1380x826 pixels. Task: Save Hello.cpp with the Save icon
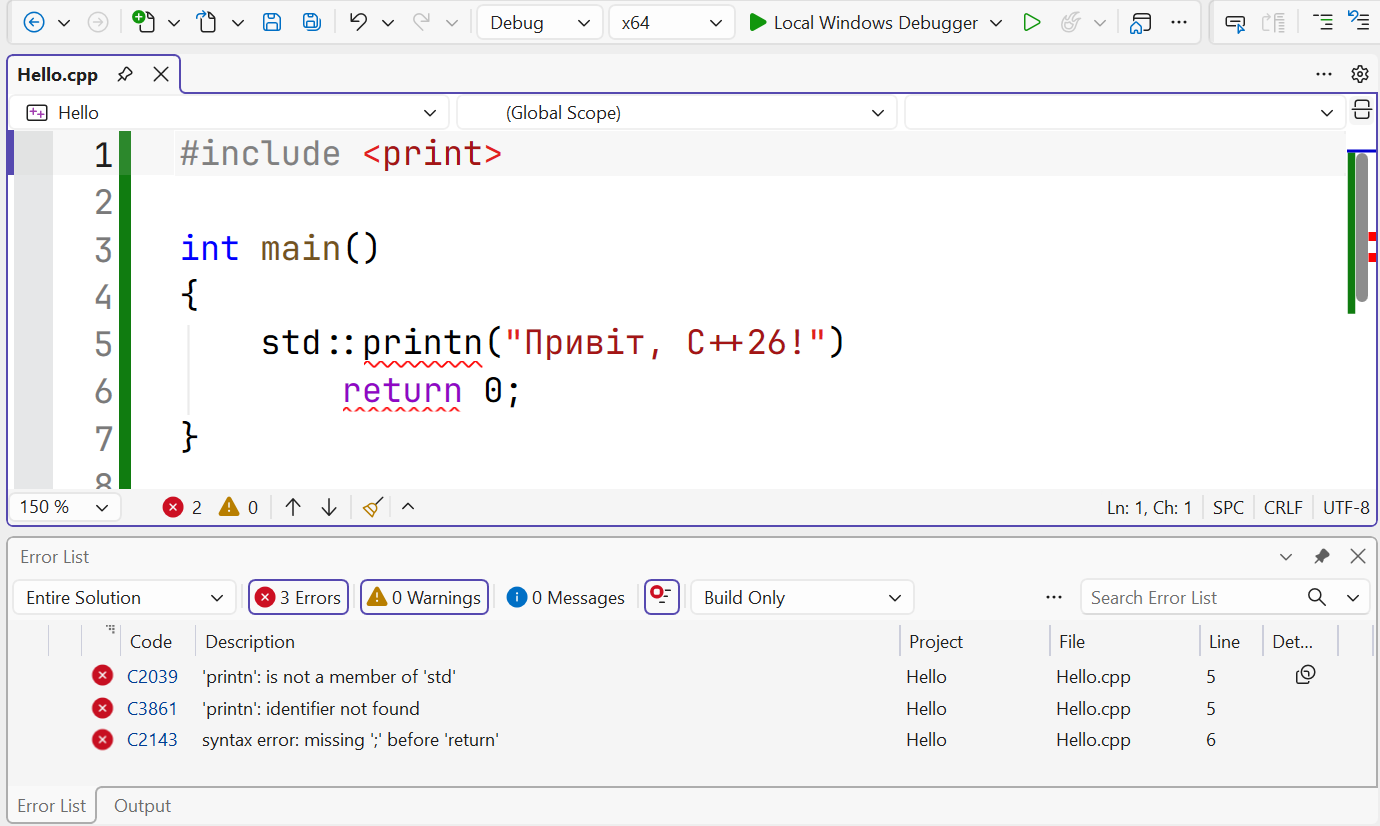tap(272, 22)
